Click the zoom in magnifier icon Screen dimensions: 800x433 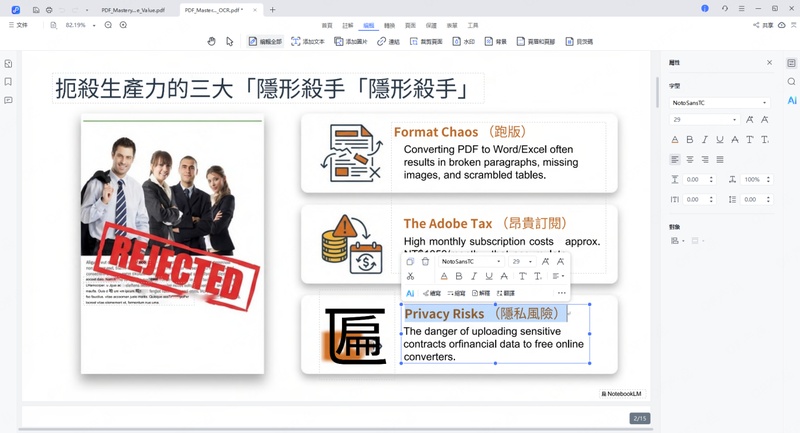coord(123,25)
